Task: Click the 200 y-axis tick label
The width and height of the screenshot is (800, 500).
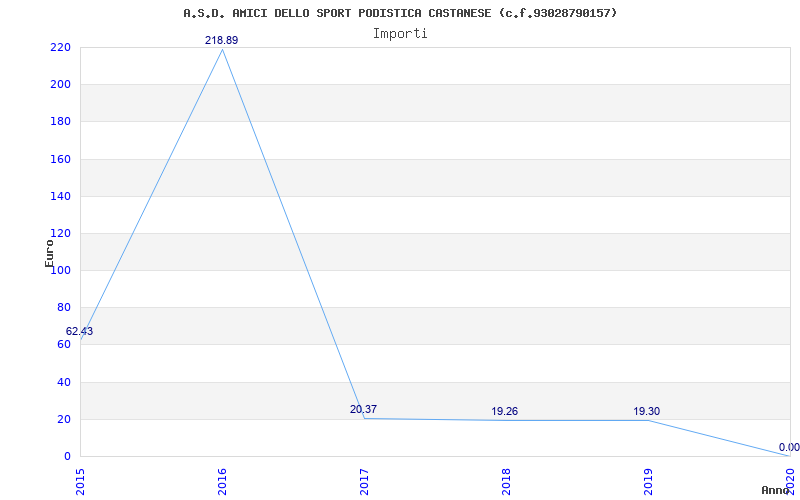Action: tap(60, 85)
